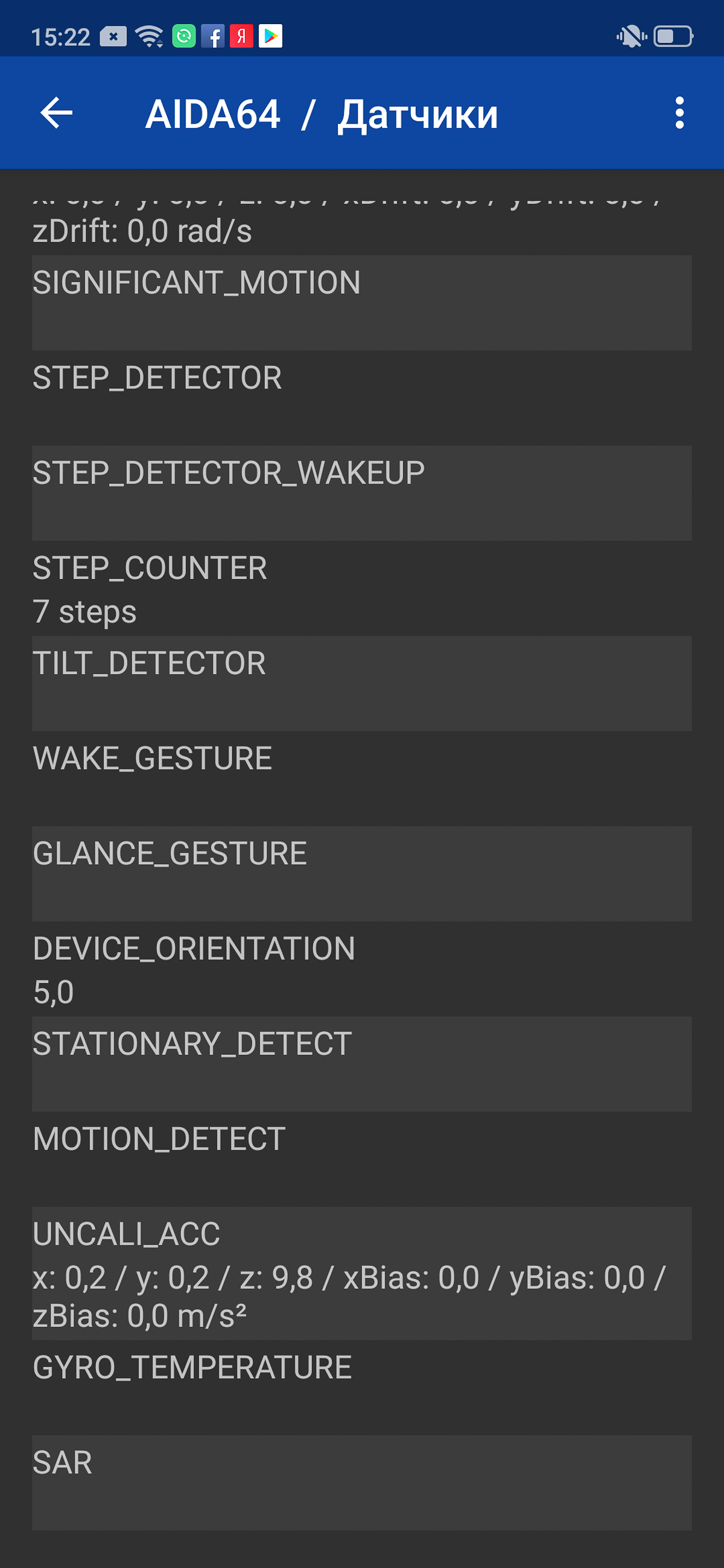
Task: Tap the SAR sensor row
Action: 361,1483
